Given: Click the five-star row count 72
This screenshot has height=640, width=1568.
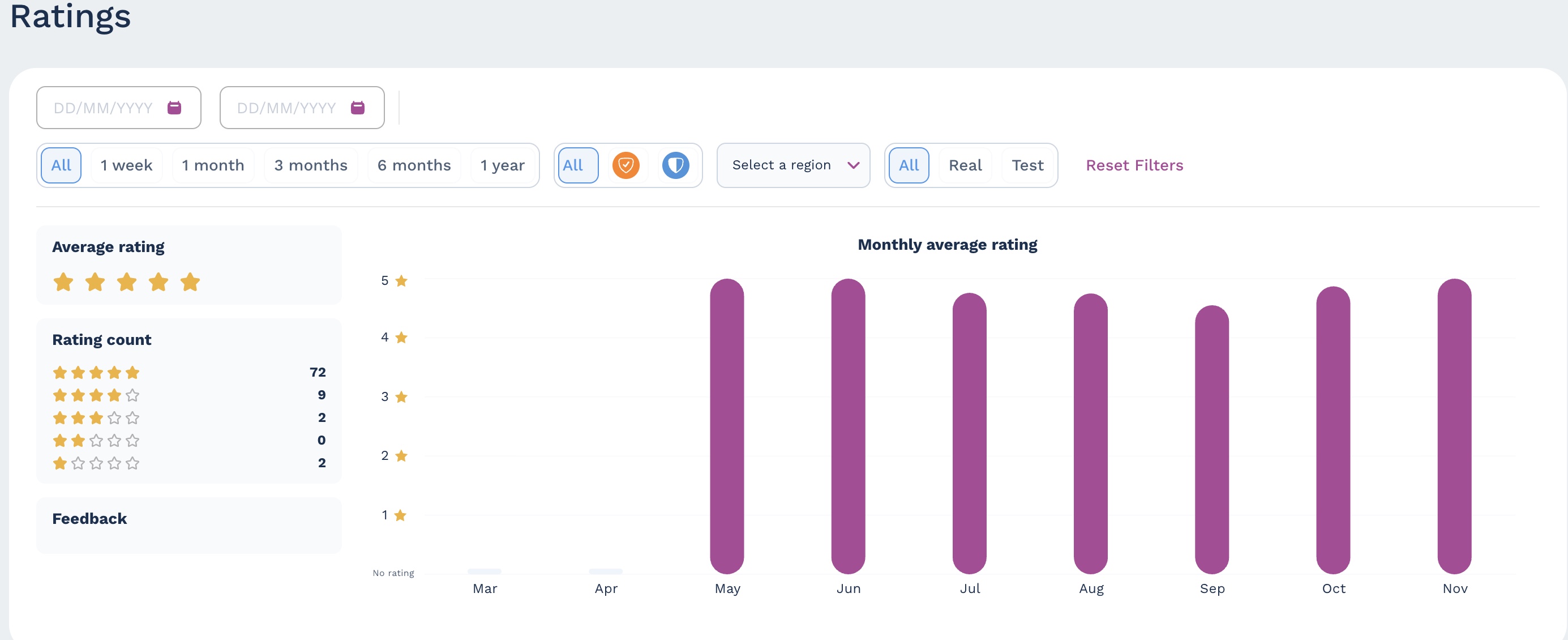Looking at the screenshot, I should click(318, 372).
